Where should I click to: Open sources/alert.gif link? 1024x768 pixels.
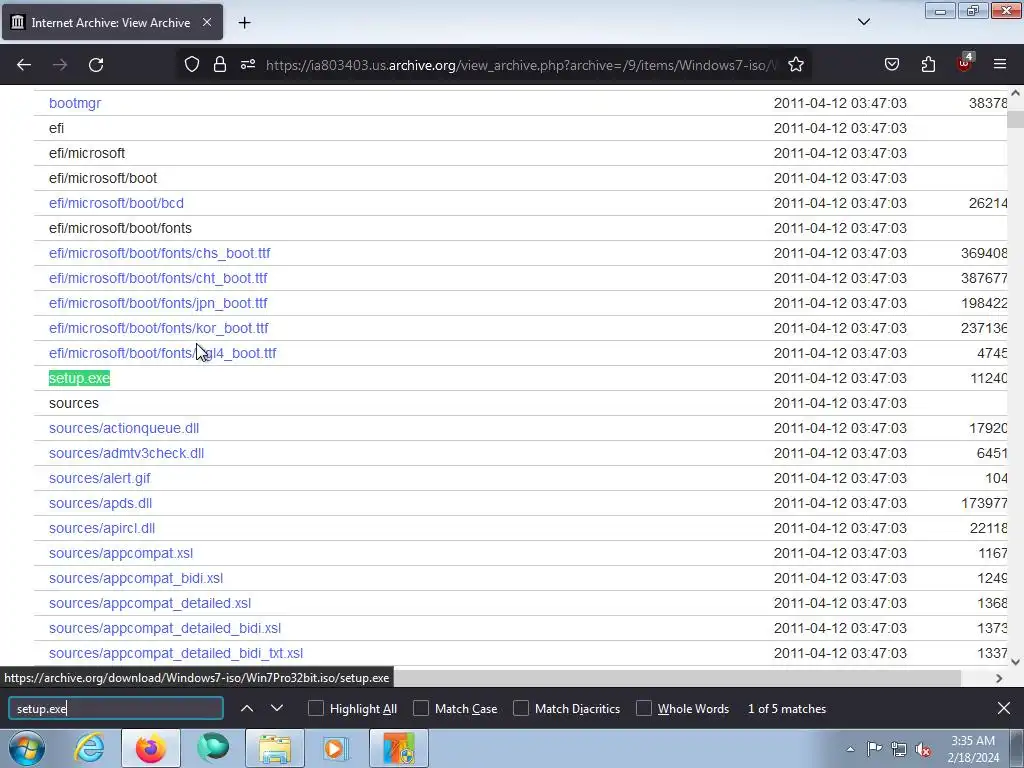click(99, 478)
